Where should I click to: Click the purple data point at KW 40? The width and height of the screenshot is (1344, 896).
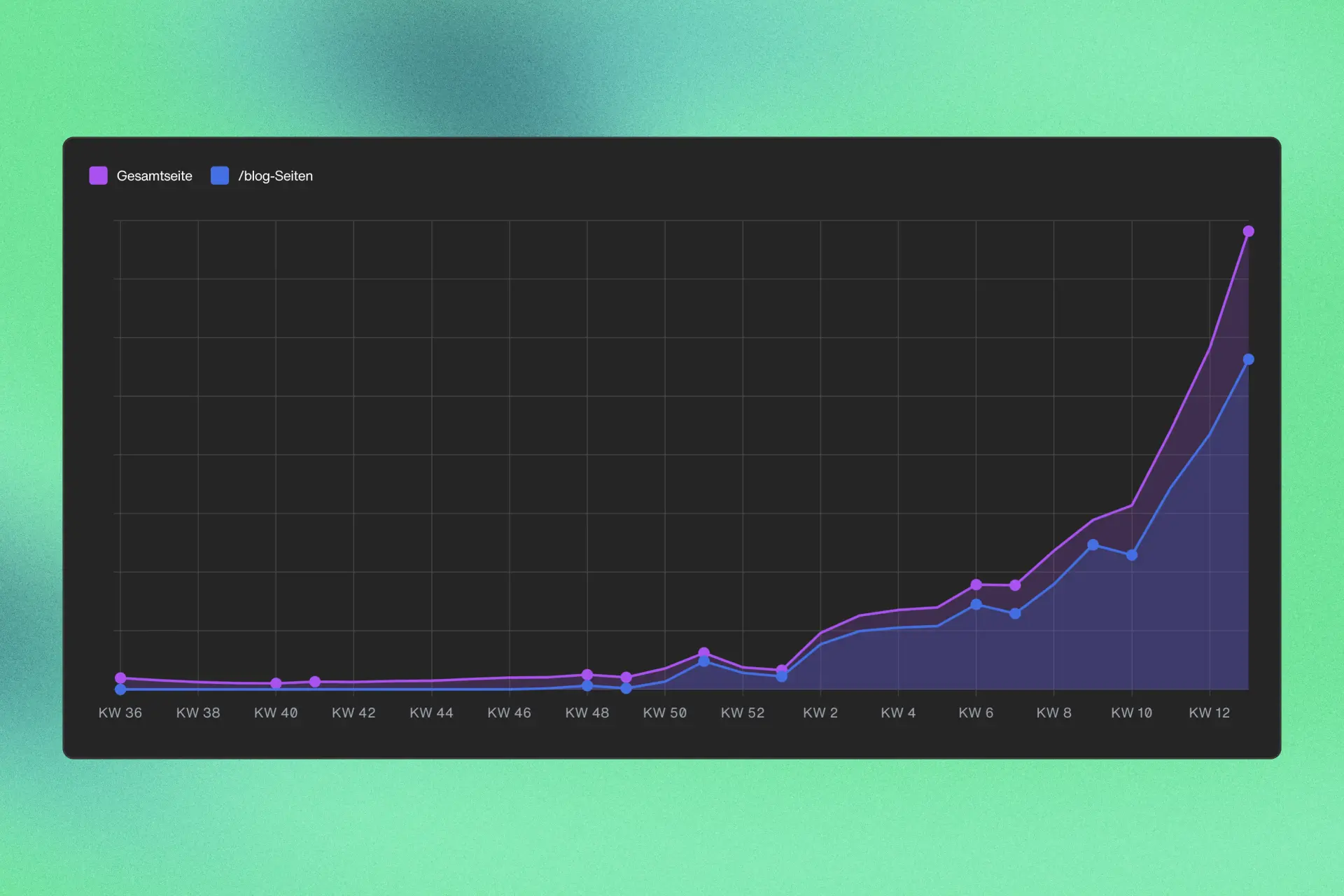[x=276, y=683]
